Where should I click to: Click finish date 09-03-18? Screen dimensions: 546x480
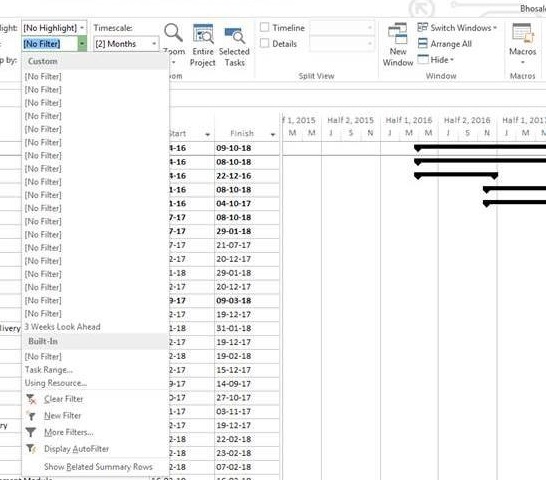[x=234, y=301]
